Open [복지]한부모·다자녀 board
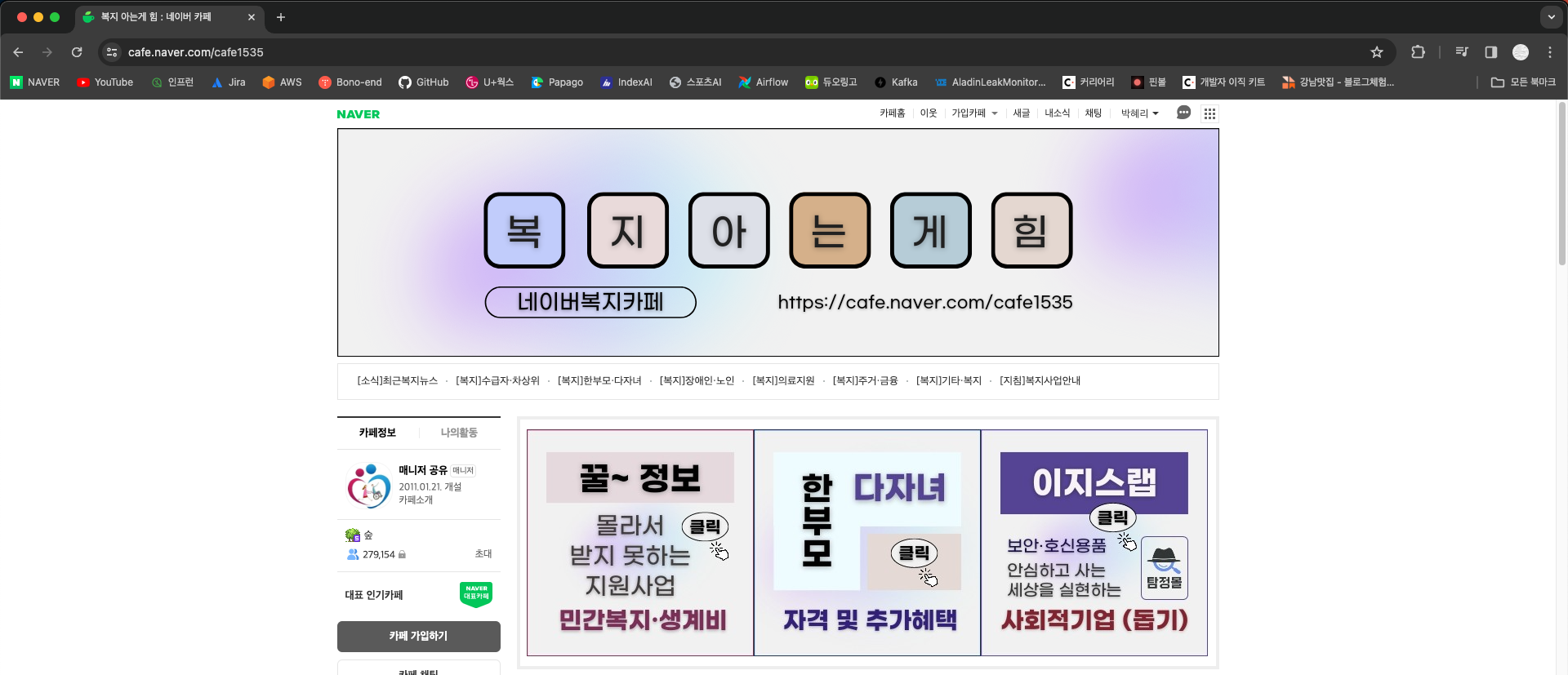Viewport: 1568px width, 675px height. coord(599,381)
